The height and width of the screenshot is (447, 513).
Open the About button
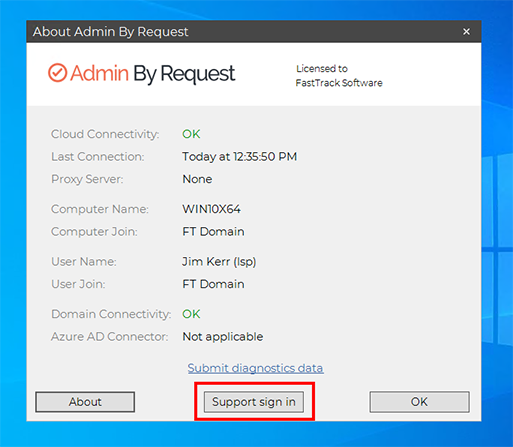(x=85, y=402)
